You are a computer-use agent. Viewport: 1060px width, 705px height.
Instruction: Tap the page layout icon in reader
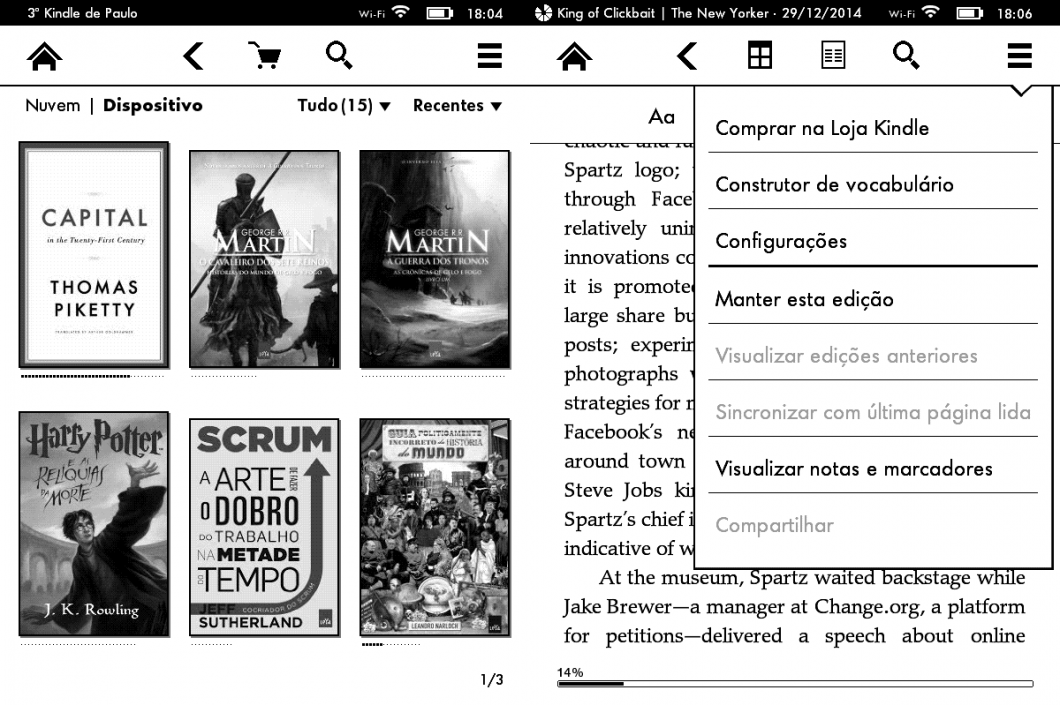pos(832,58)
